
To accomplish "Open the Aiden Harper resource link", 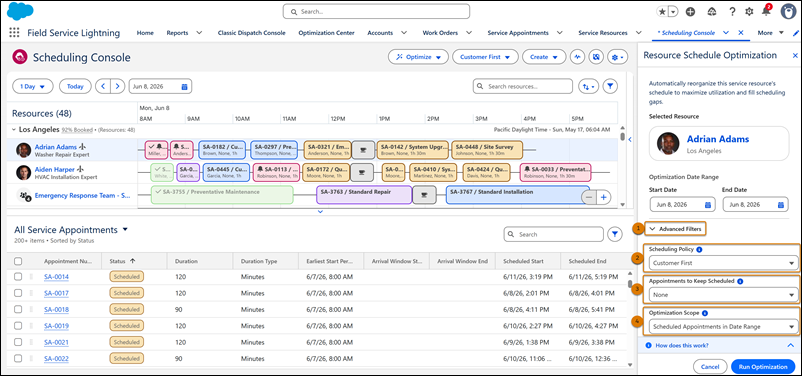I will (56, 169).
